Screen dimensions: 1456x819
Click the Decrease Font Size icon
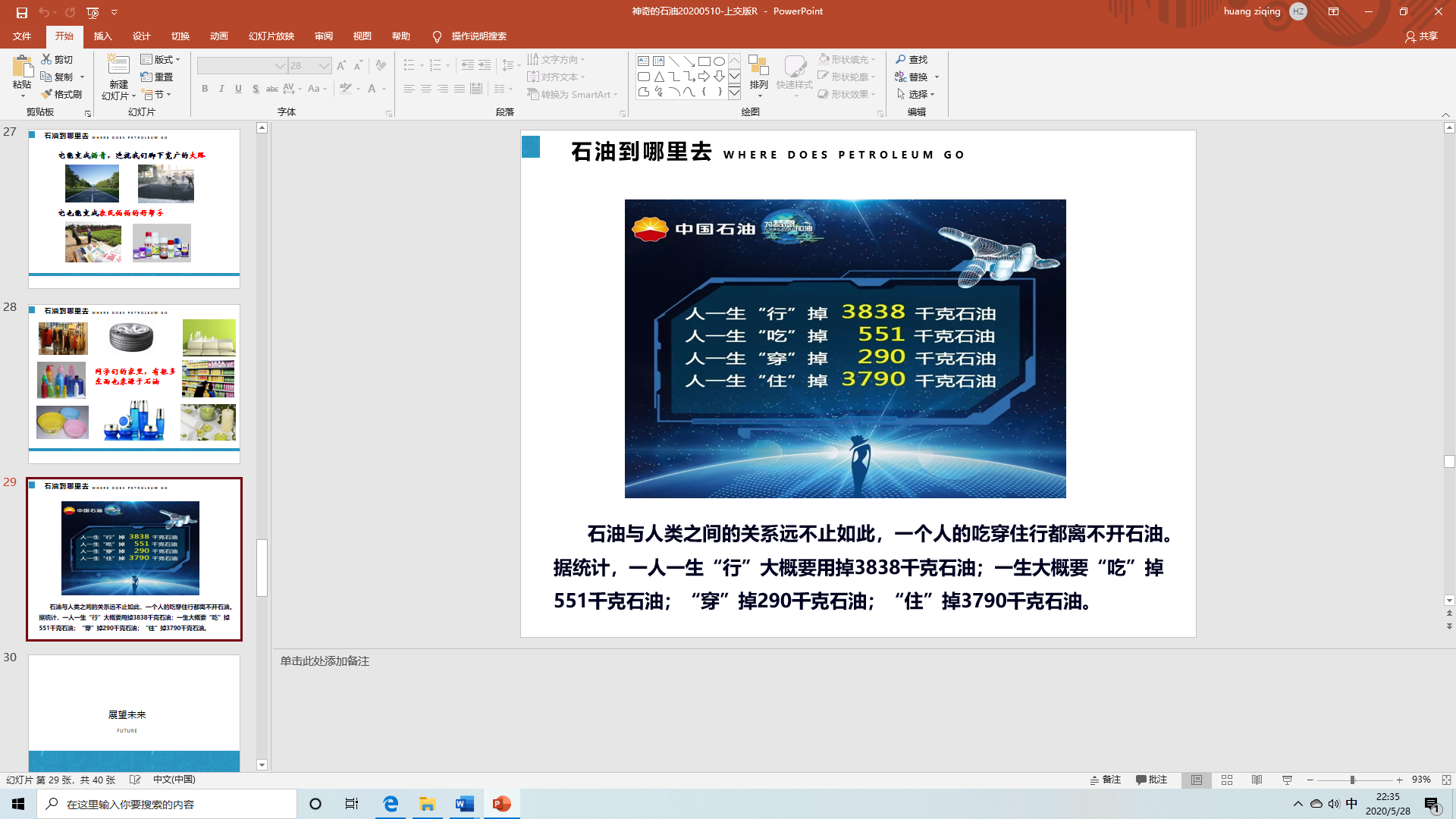[x=359, y=66]
